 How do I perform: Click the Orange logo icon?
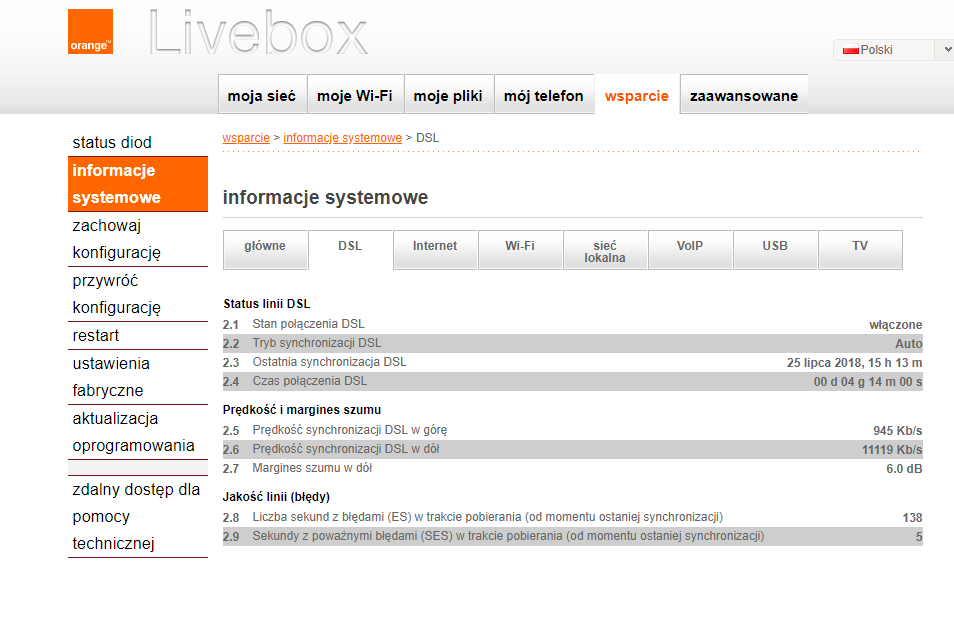90,32
